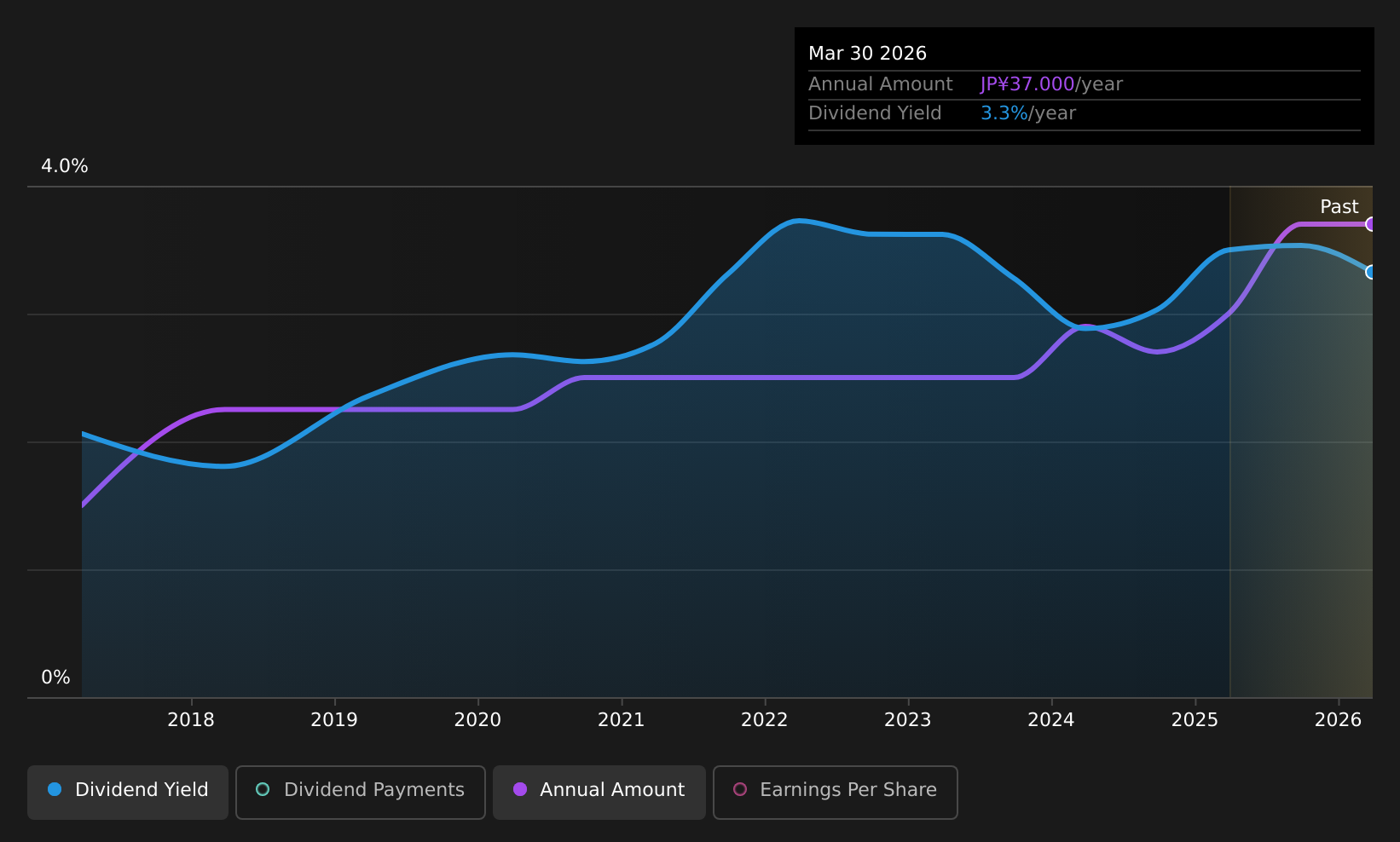Image resolution: width=1400 pixels, height=842 pixels.
Task: Click the JP¥37.000/year tooltip value
Action: 1051,84
